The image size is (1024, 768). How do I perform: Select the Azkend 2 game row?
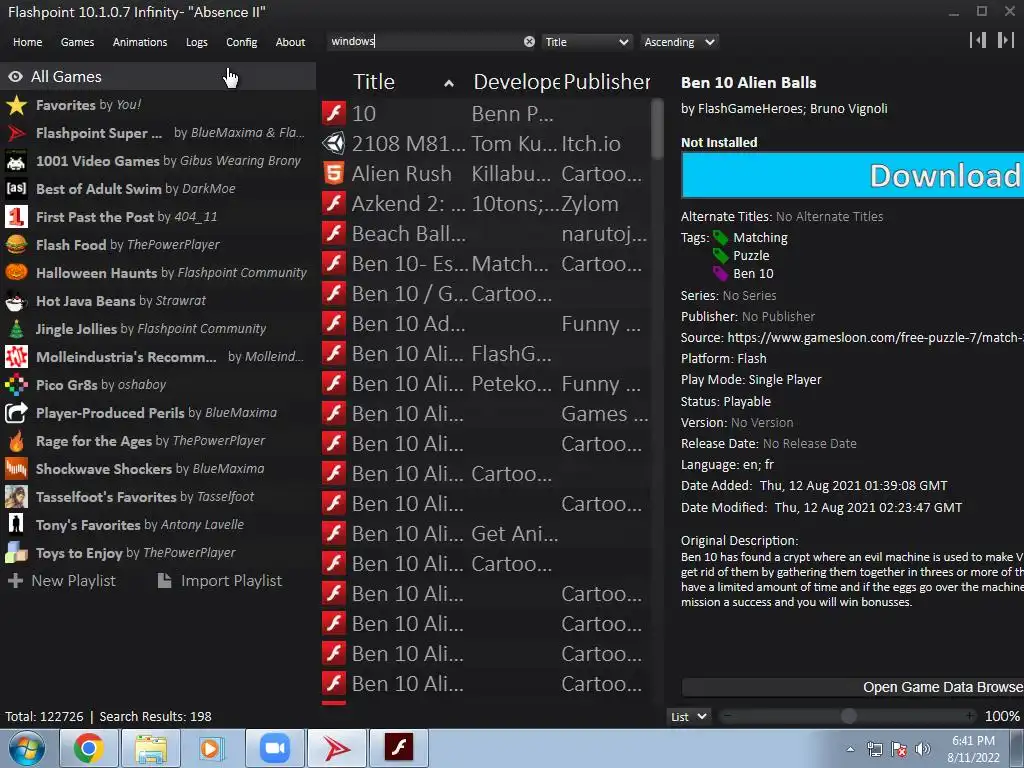[x=485, y=203]
